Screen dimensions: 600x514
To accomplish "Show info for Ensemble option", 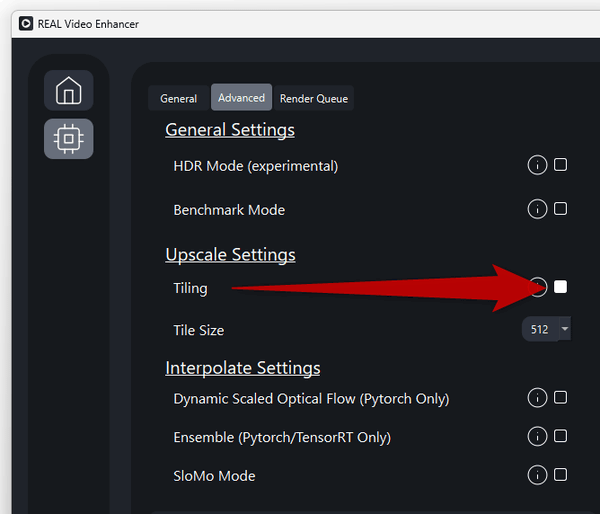I will [x=537, y=436].
